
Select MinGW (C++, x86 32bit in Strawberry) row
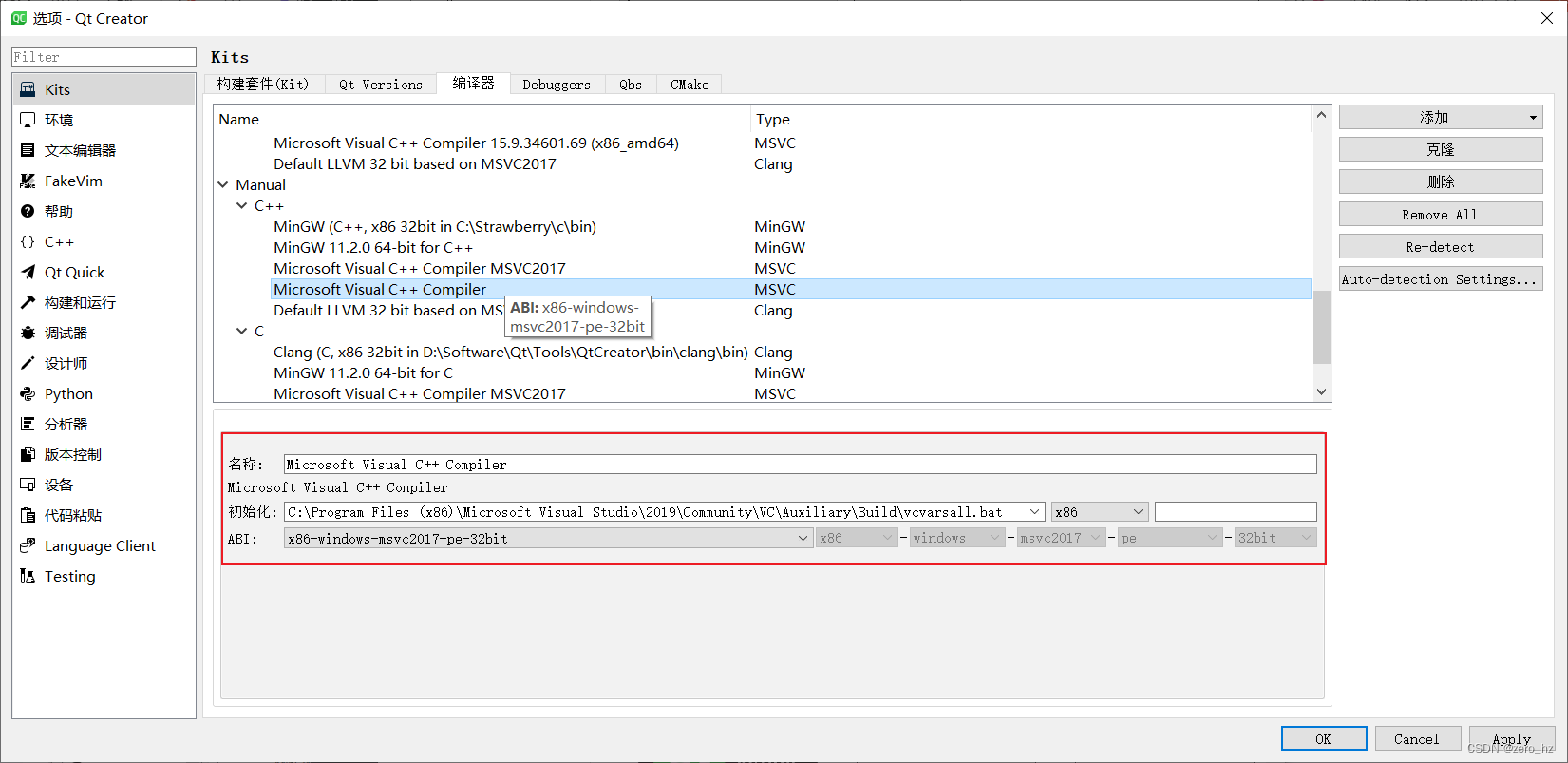coord(790,226)
